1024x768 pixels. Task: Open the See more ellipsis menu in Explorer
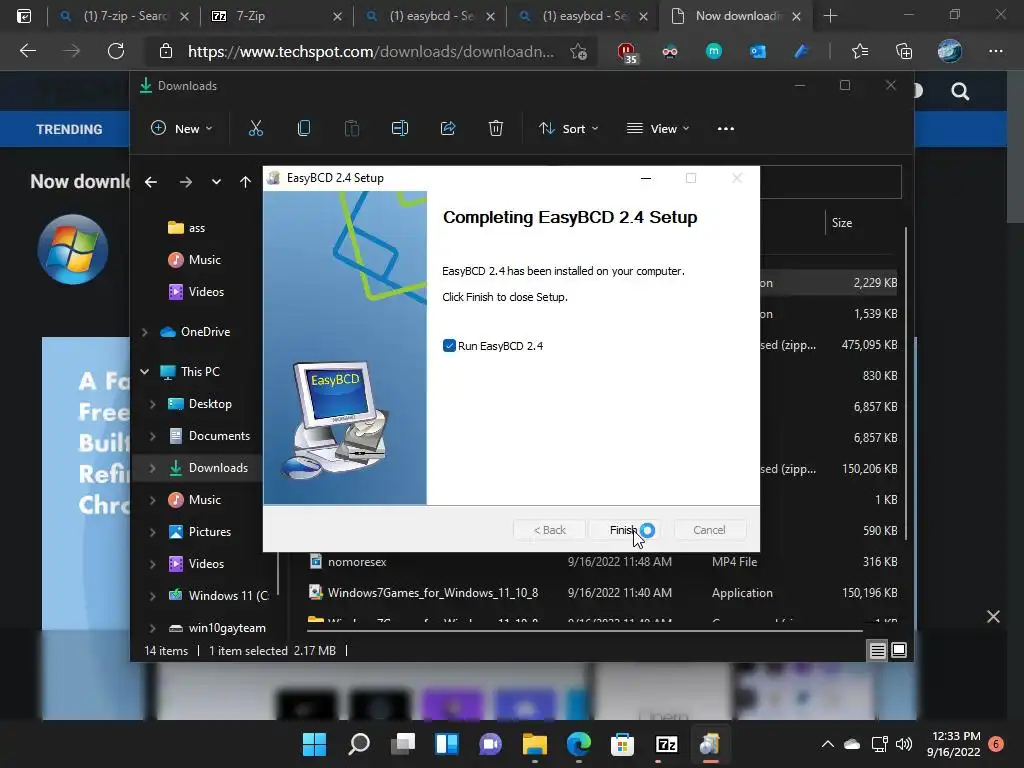(726, 129)
